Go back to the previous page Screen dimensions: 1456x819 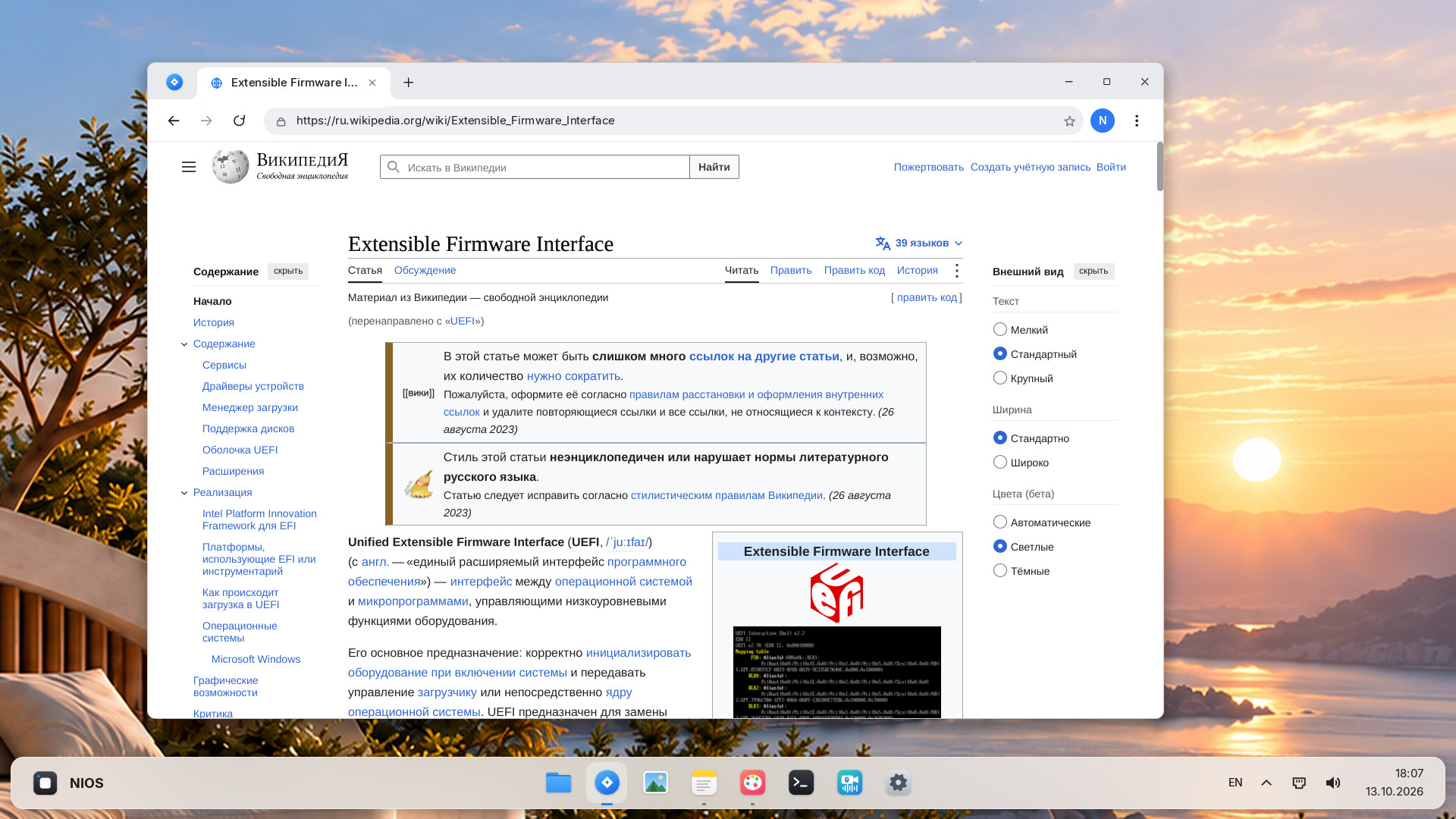coord(174,121)
